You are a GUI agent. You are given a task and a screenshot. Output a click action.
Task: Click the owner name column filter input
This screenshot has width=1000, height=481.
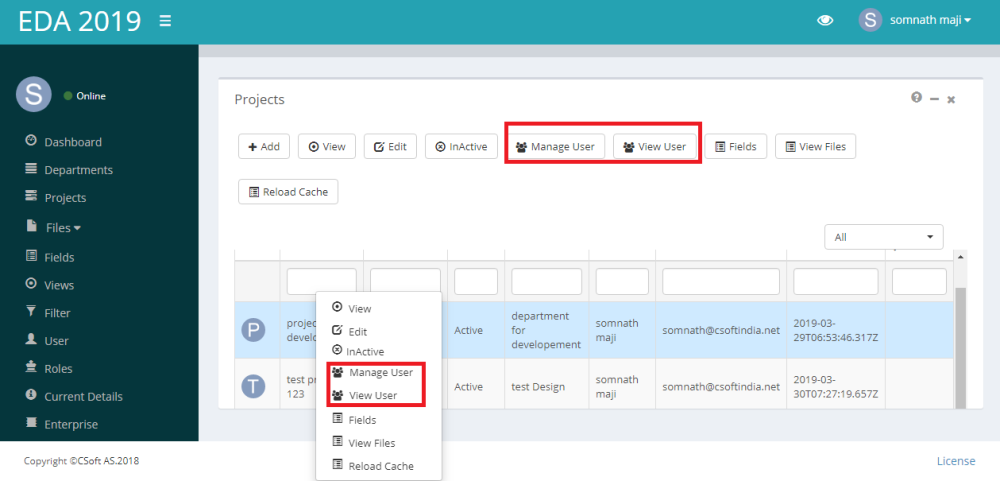622,281
